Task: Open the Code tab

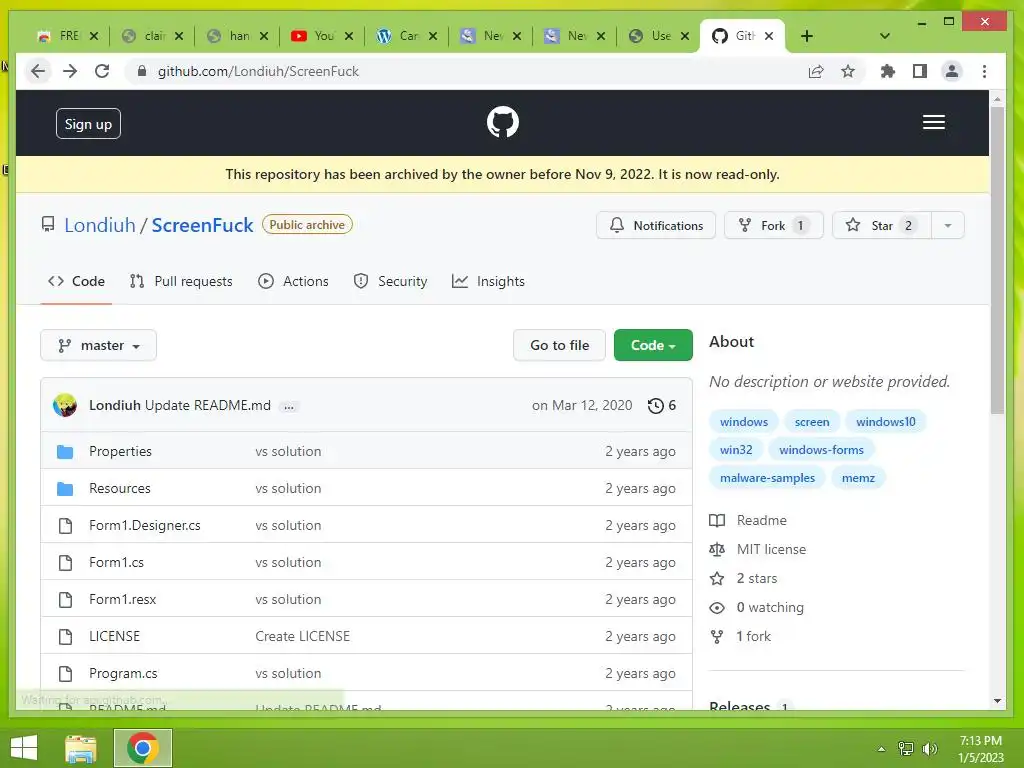Action: click(x=76, y=281)
